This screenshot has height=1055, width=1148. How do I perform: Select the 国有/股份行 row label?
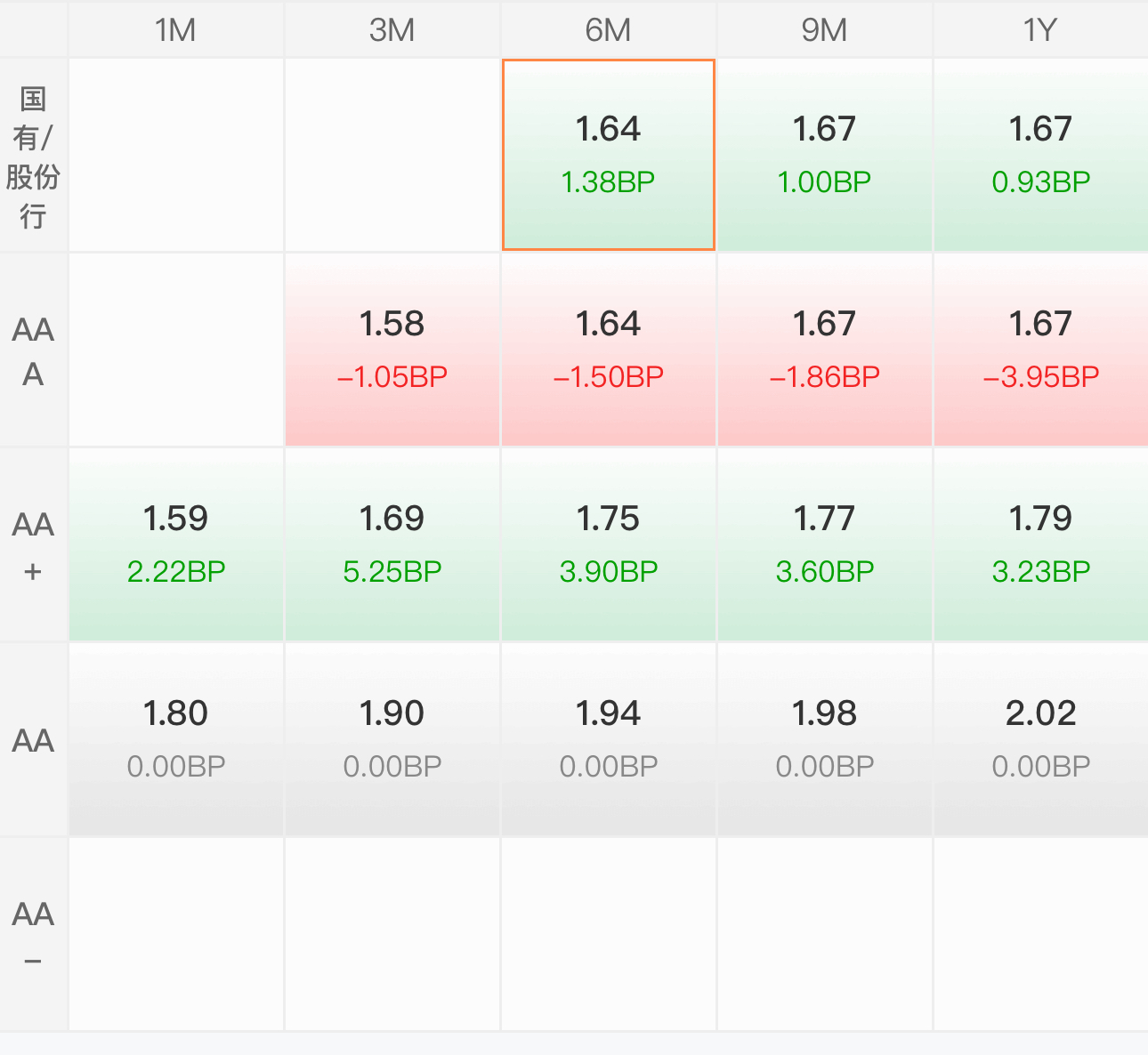33,156
